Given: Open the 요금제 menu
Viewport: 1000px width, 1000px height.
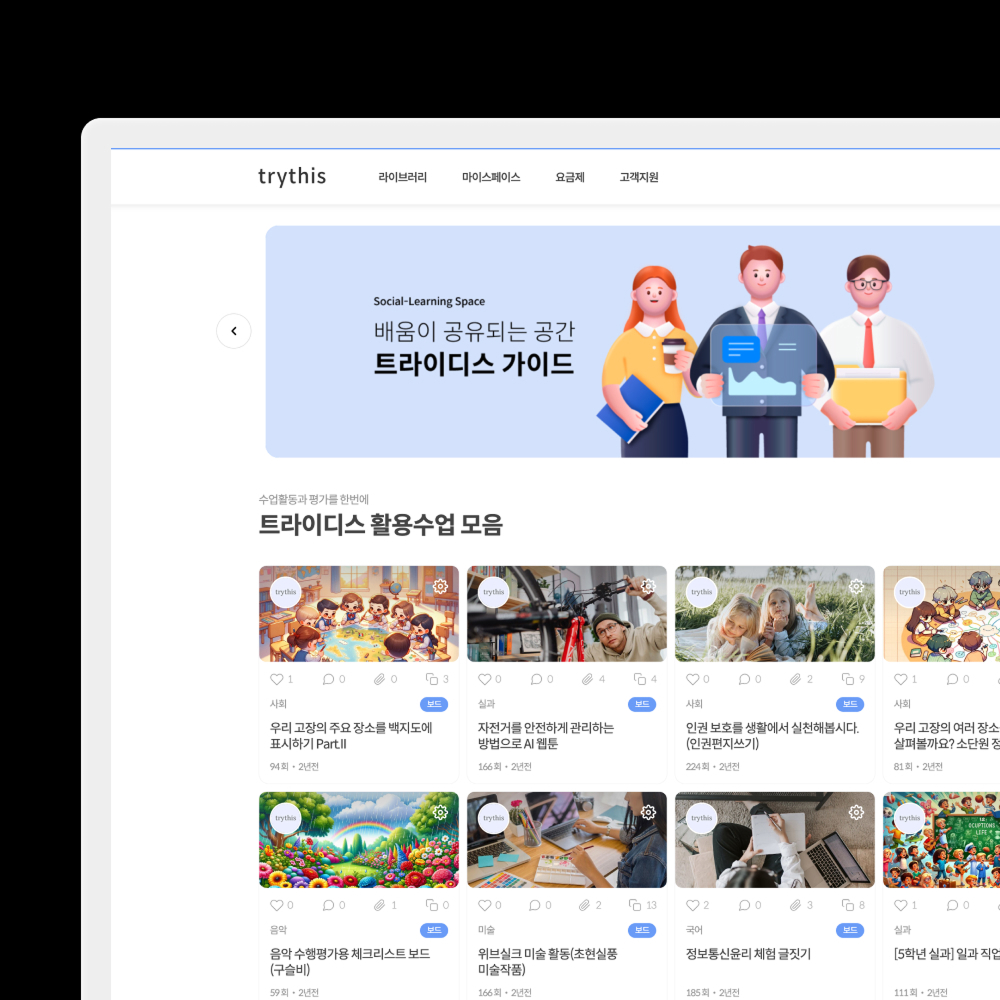Looking at the screenshot, I should [x=570, y=177].
